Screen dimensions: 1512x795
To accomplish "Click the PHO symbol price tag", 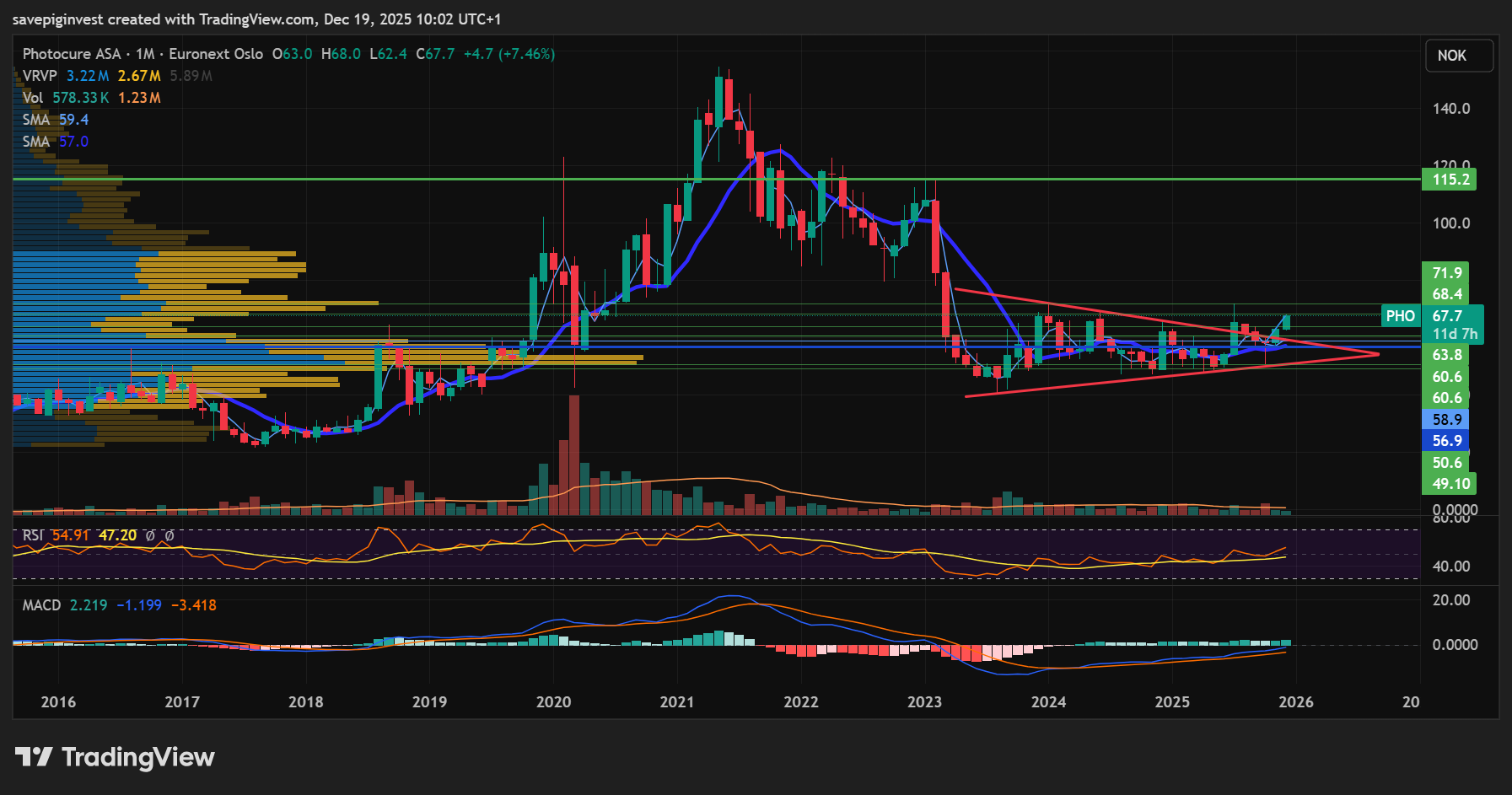I will (1400, 316).
